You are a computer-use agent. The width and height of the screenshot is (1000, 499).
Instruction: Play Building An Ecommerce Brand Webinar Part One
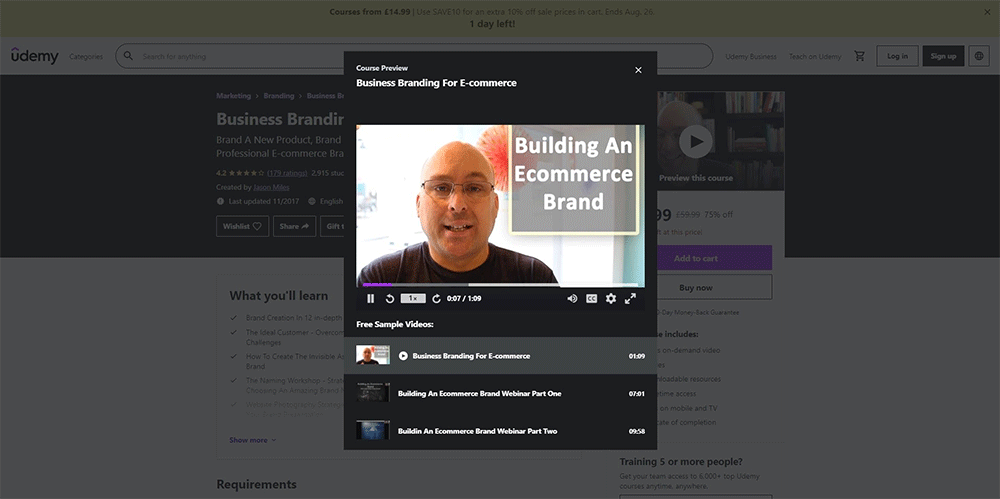tap(479, 393)
